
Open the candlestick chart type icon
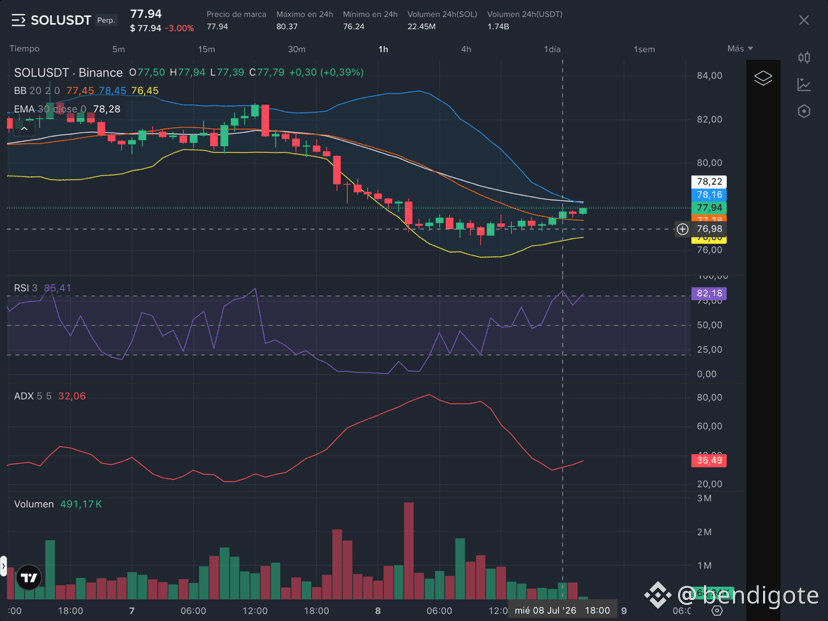[x=804, y=58]
